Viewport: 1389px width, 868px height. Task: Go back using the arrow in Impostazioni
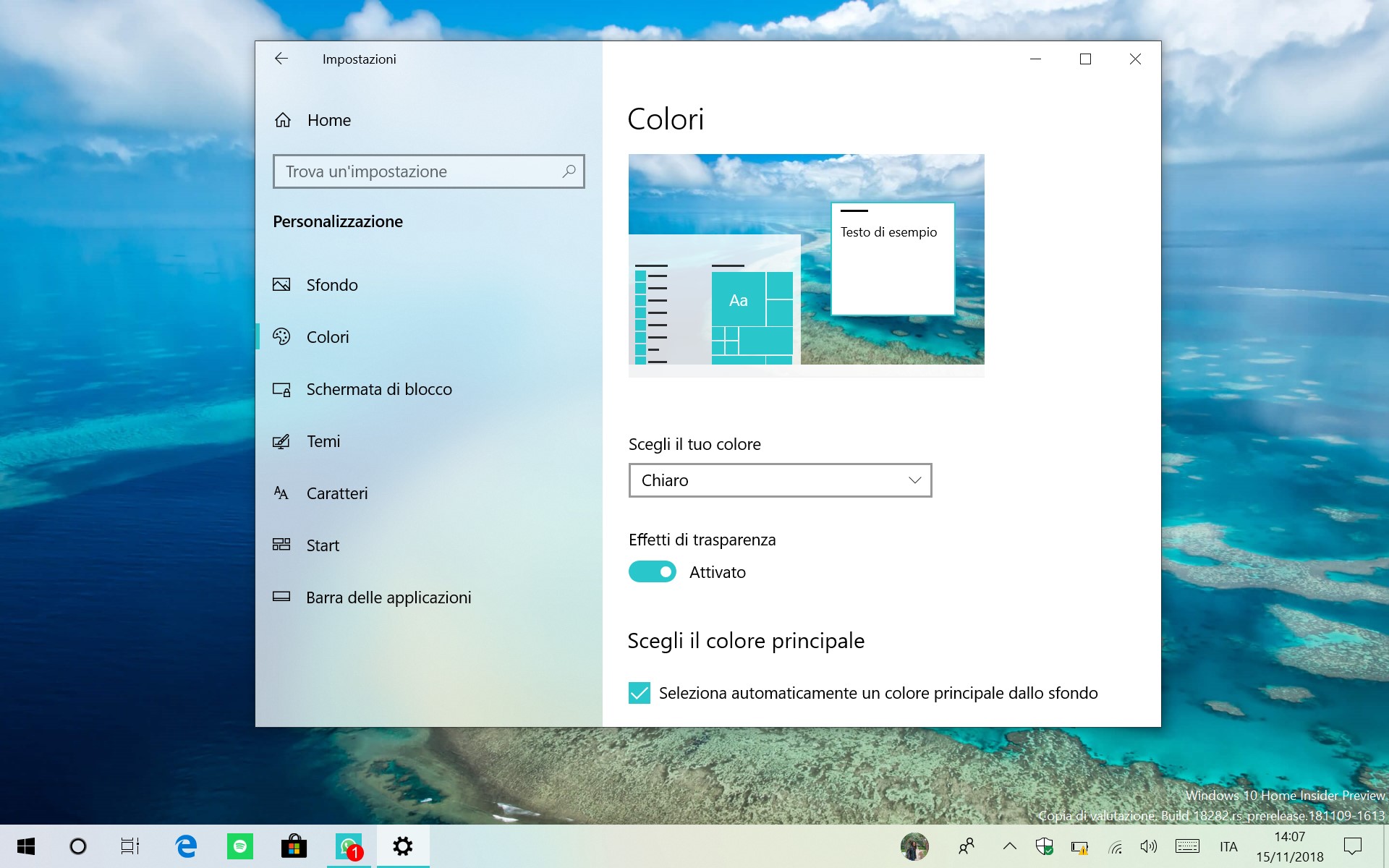(281, 59)
